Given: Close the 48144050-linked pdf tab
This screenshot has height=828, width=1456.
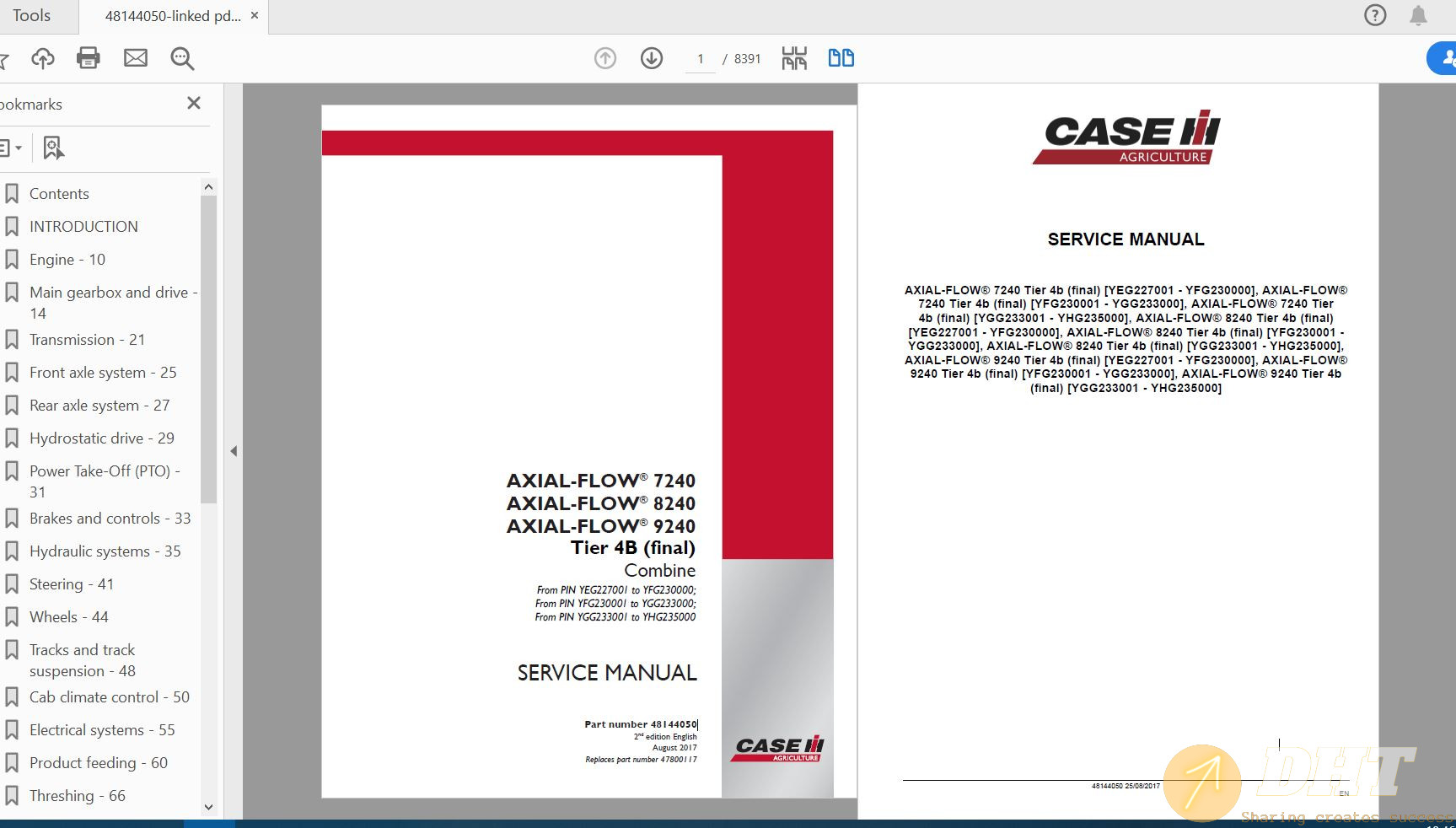Looking at the screenshot, I should 255,15.
